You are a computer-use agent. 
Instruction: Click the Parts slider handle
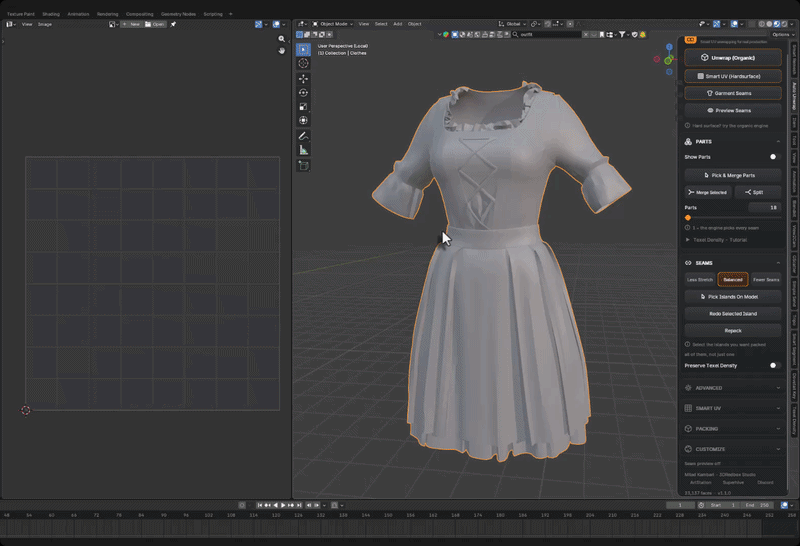[688, 218]
